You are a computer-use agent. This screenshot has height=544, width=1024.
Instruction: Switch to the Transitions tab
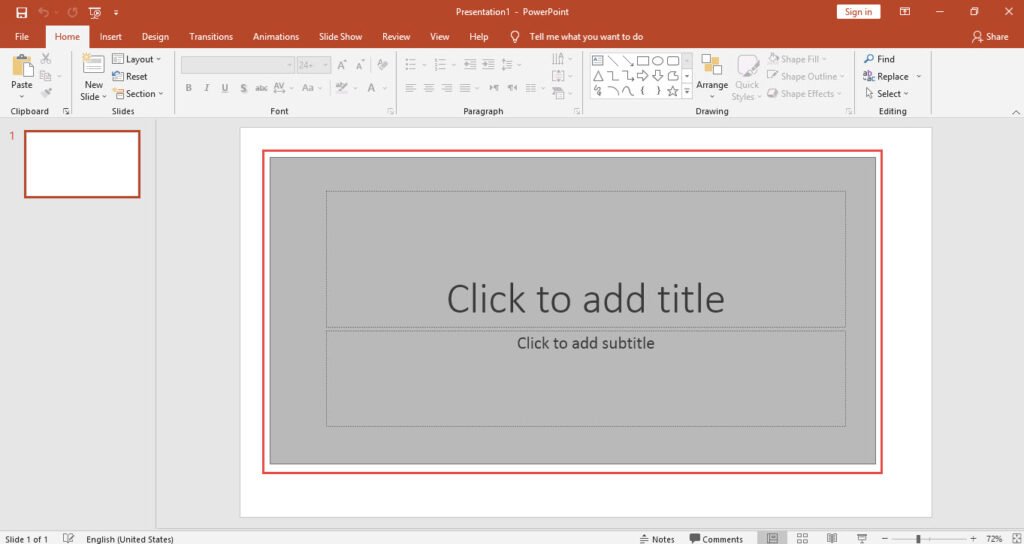point(211,37)
